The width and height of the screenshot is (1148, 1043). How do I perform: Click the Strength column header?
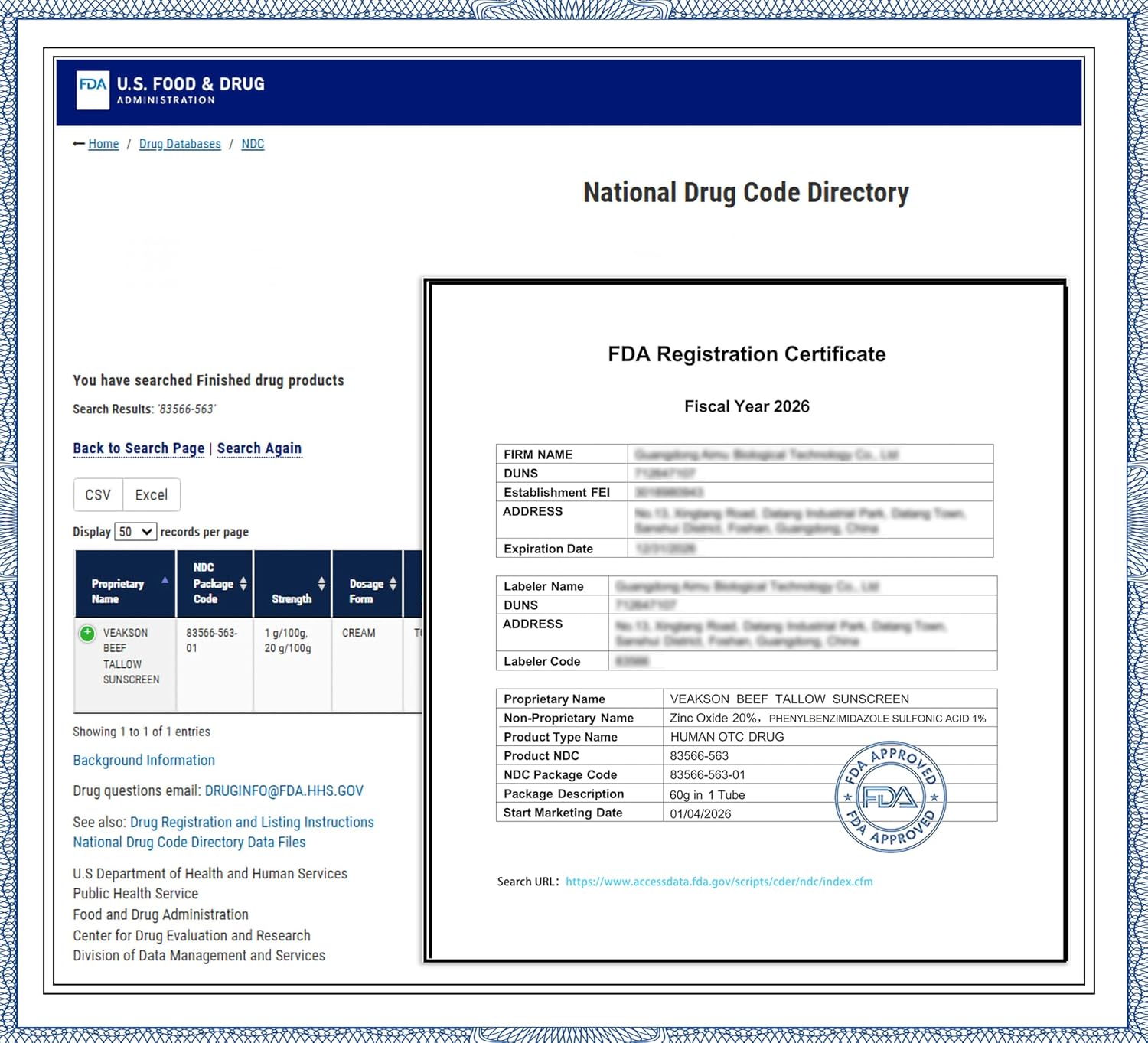click(x=293, y=584)
